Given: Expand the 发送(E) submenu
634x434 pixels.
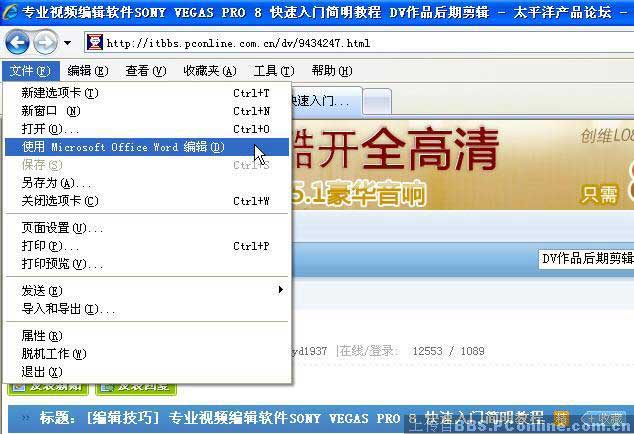Looking at the screenshot, I should click(x=147, y=290).
